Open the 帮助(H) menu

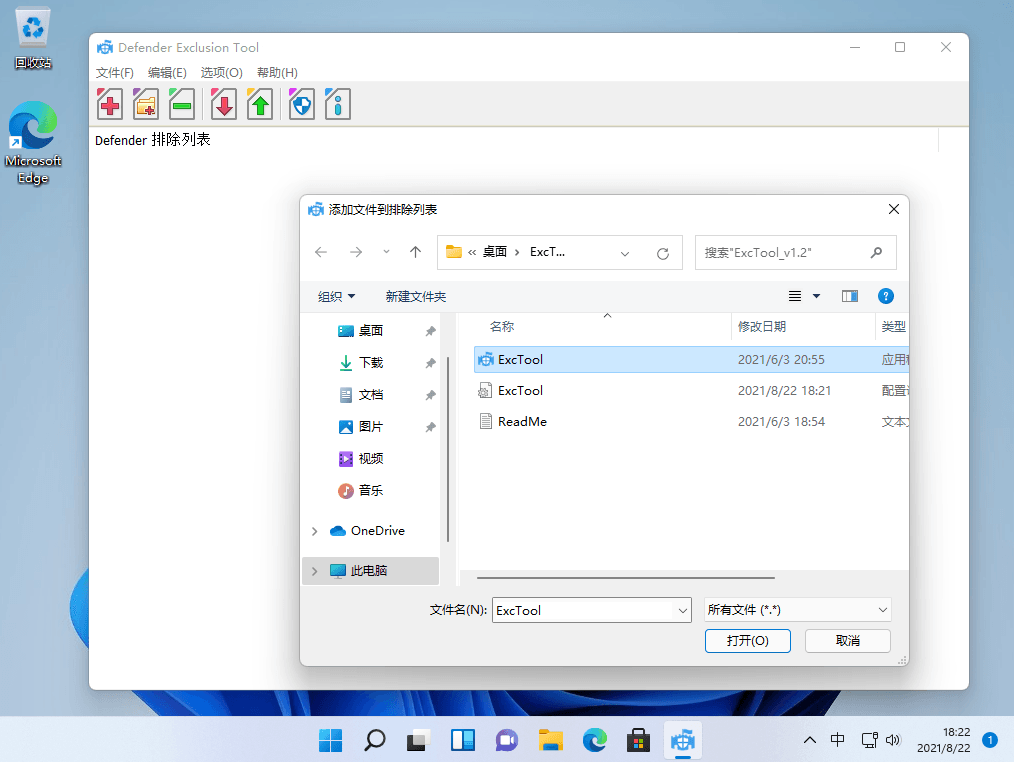[277, 72]
